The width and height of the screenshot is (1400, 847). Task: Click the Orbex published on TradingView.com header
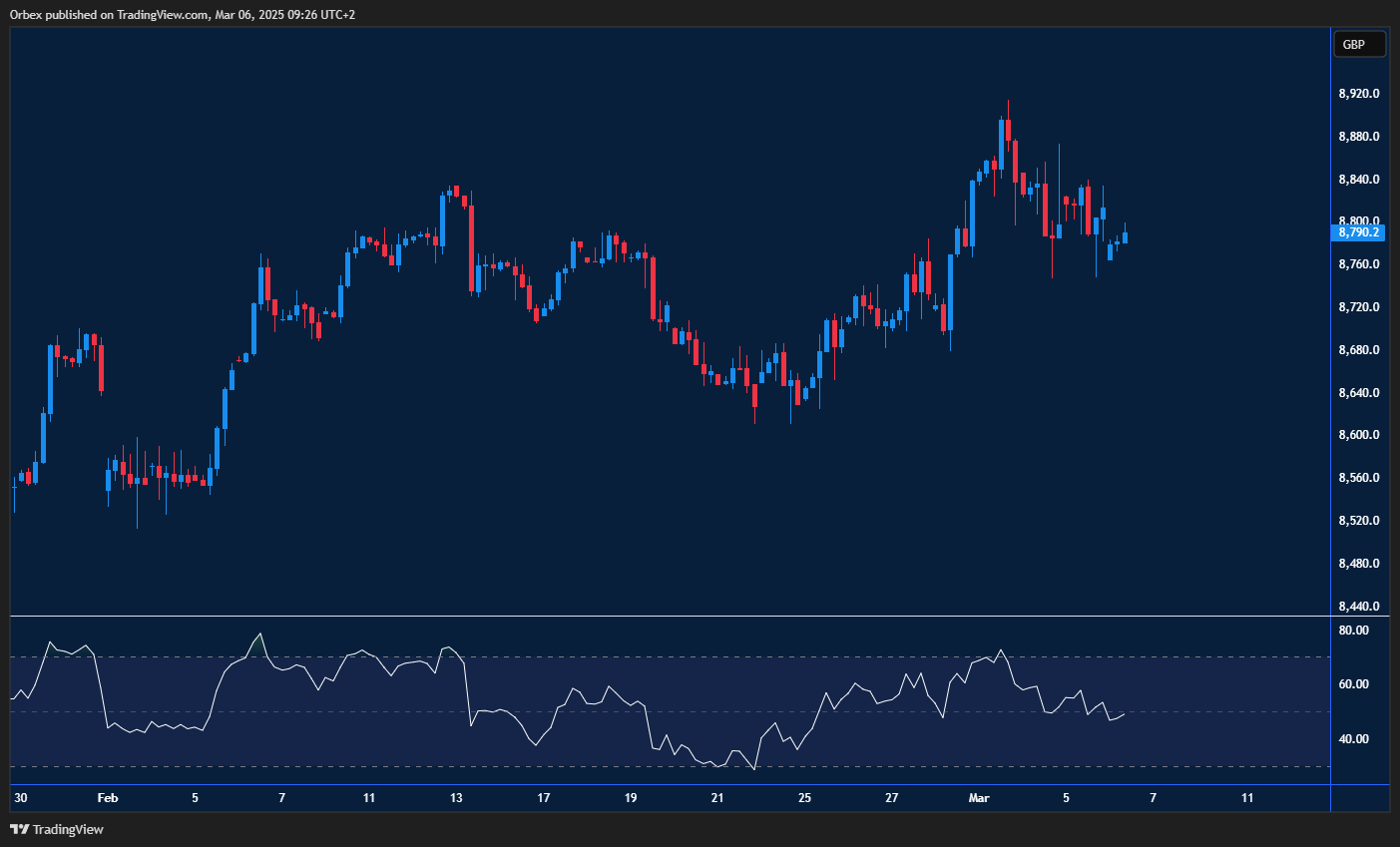[x=183, y=15]
